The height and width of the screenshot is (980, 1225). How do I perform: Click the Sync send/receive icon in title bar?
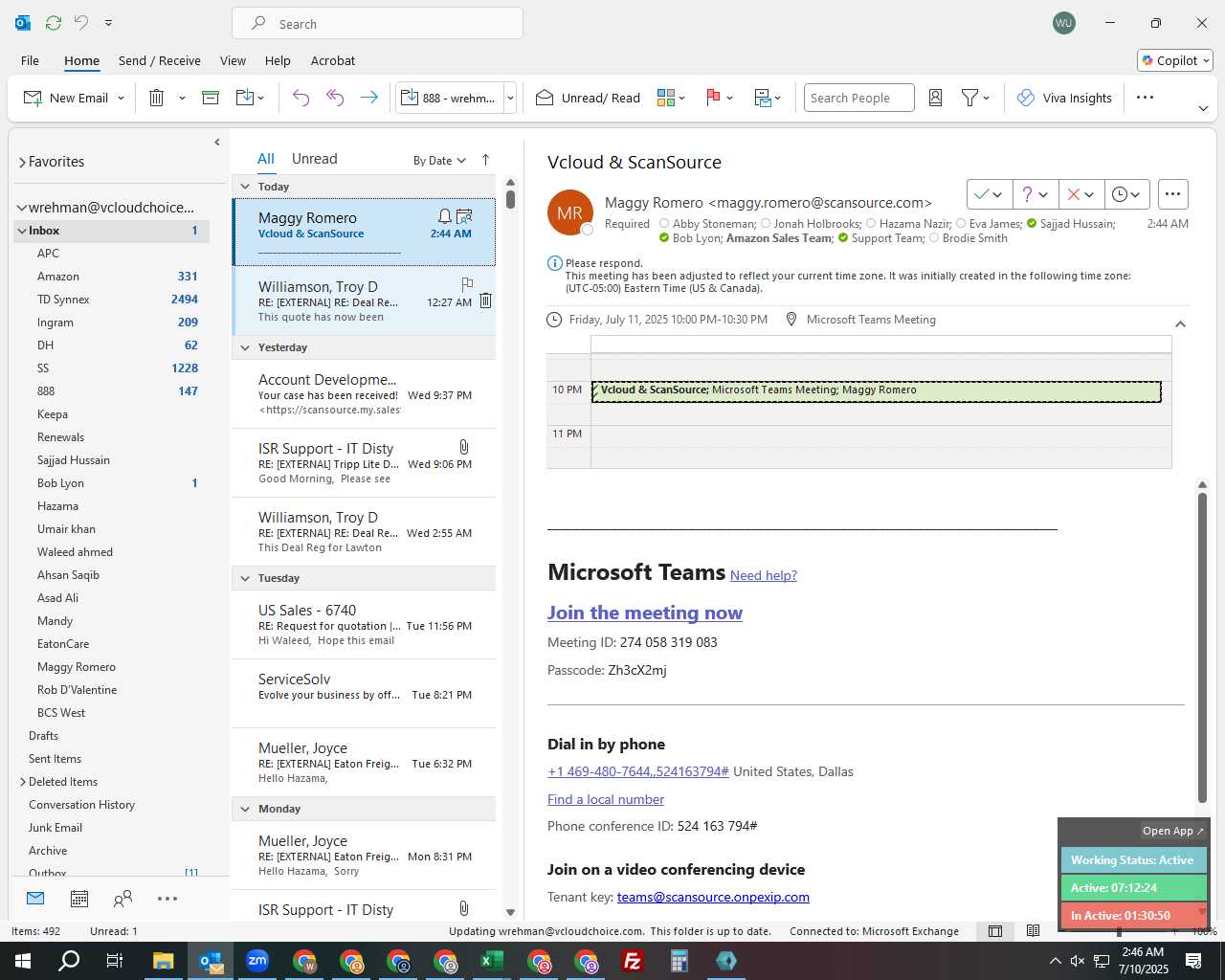click(x=54, y=22)
